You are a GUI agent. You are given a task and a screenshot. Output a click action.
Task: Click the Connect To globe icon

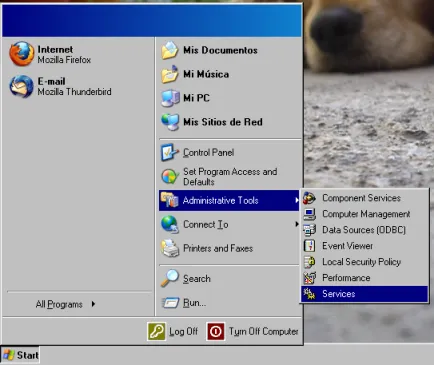pos(170,224)
